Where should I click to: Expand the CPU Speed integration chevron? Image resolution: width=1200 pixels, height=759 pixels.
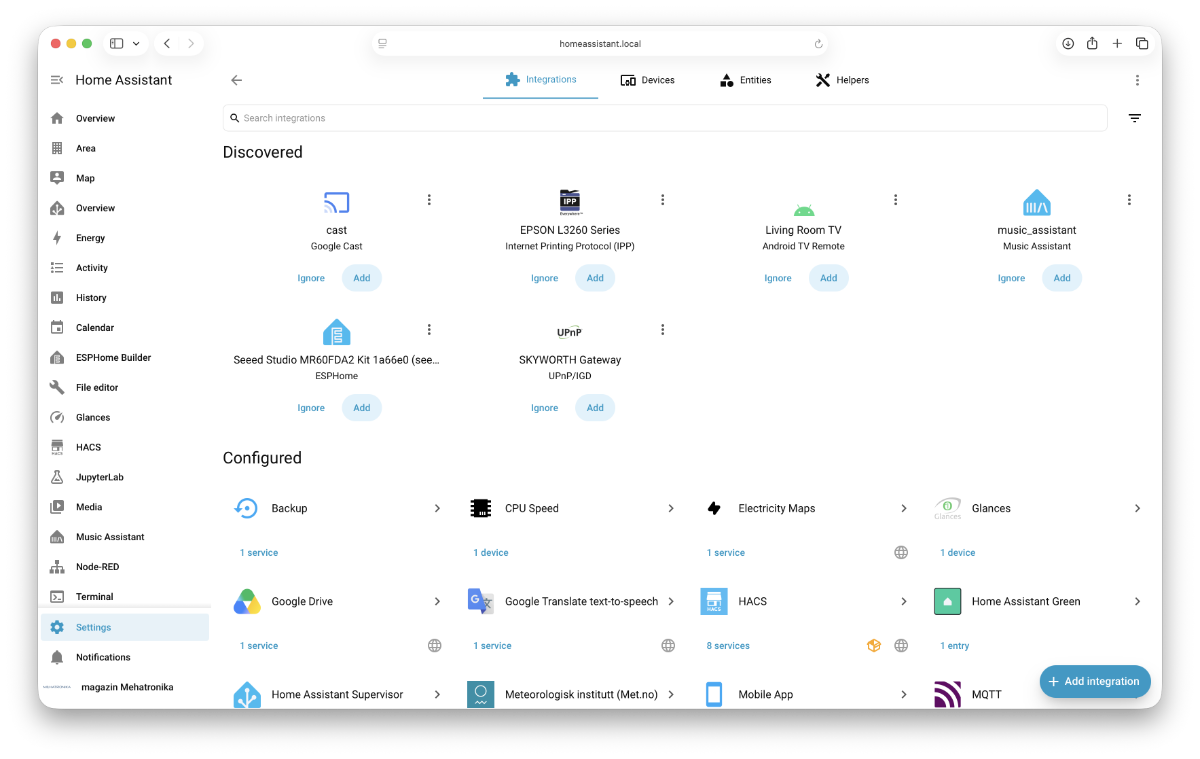click(x=671, y=508)
